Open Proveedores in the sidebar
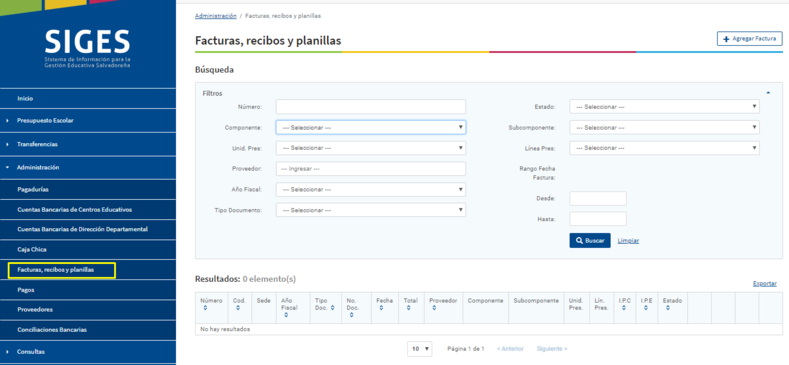789x365 pixels. pos(88,310)
